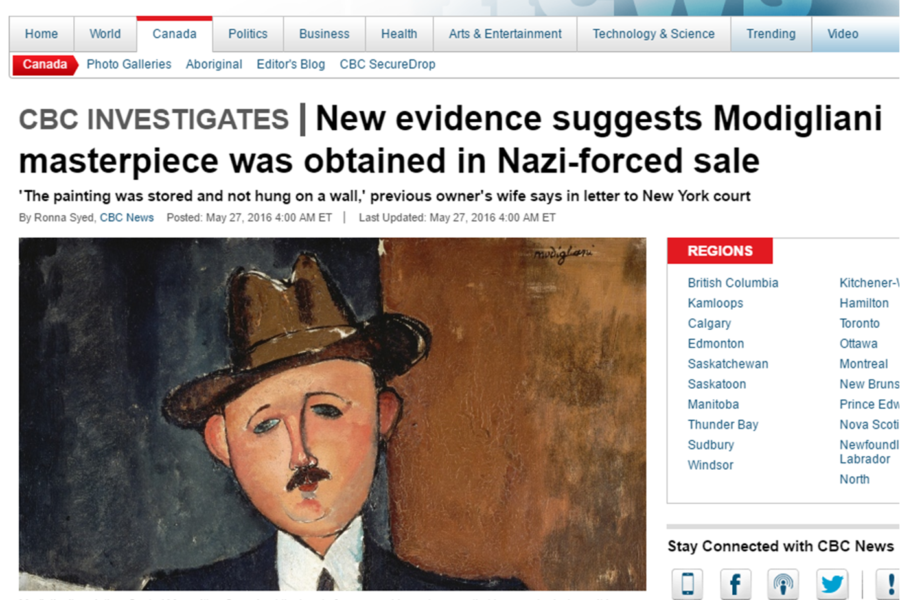Screen dimensions: 900x600
Task: Click the CBC News byline link
Action: coord(127,218)
